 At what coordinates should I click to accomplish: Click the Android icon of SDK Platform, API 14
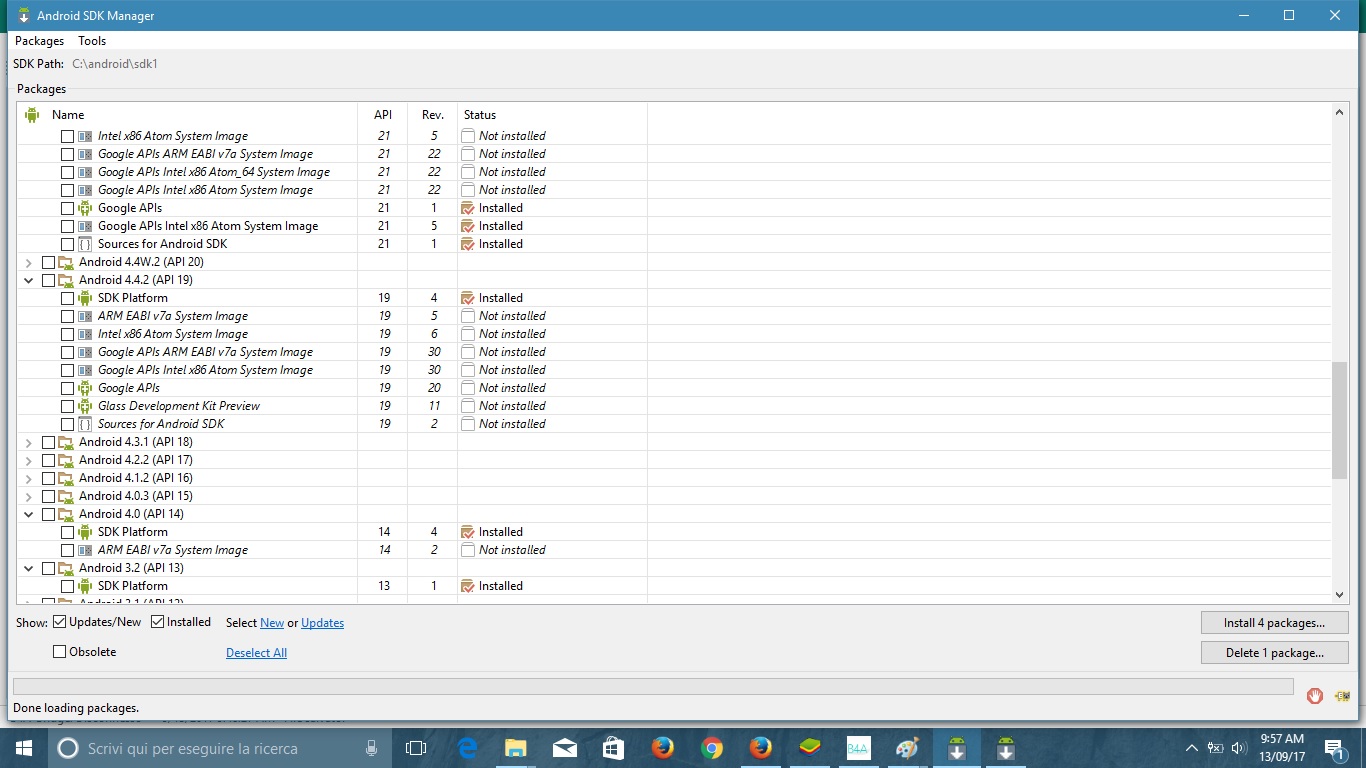85,532
